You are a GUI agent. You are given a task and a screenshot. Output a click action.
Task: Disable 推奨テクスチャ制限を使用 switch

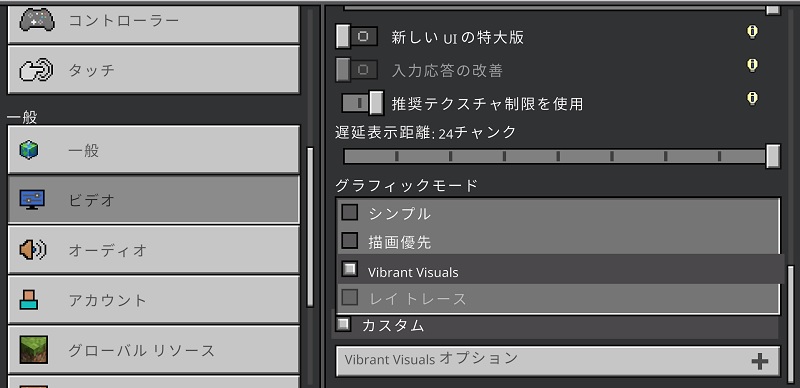point(363,103)
